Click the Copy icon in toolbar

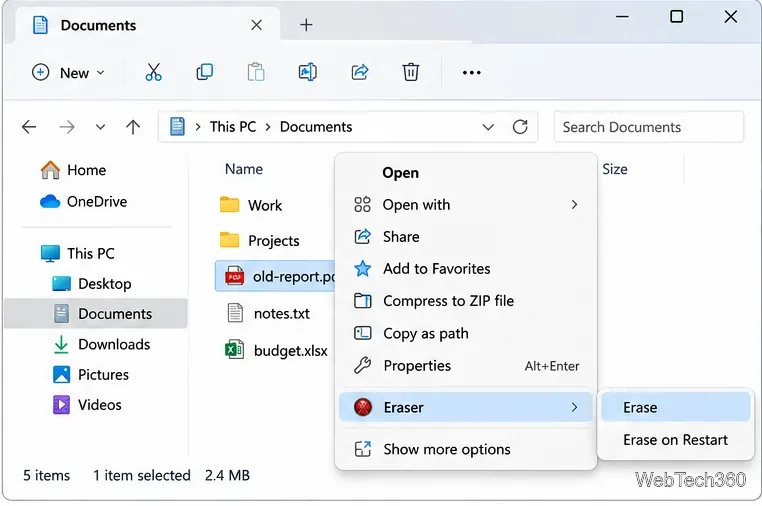click(x=205, y=72)
